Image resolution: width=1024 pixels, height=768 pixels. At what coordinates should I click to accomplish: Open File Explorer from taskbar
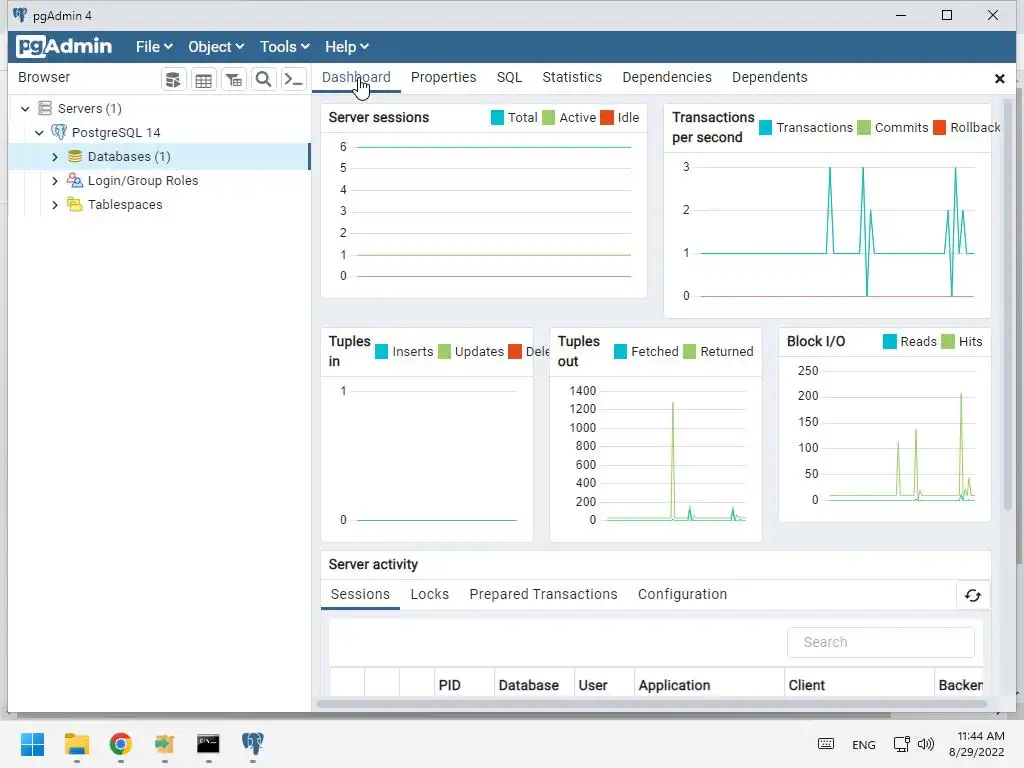pyautogui.click(x=76, y=744)
